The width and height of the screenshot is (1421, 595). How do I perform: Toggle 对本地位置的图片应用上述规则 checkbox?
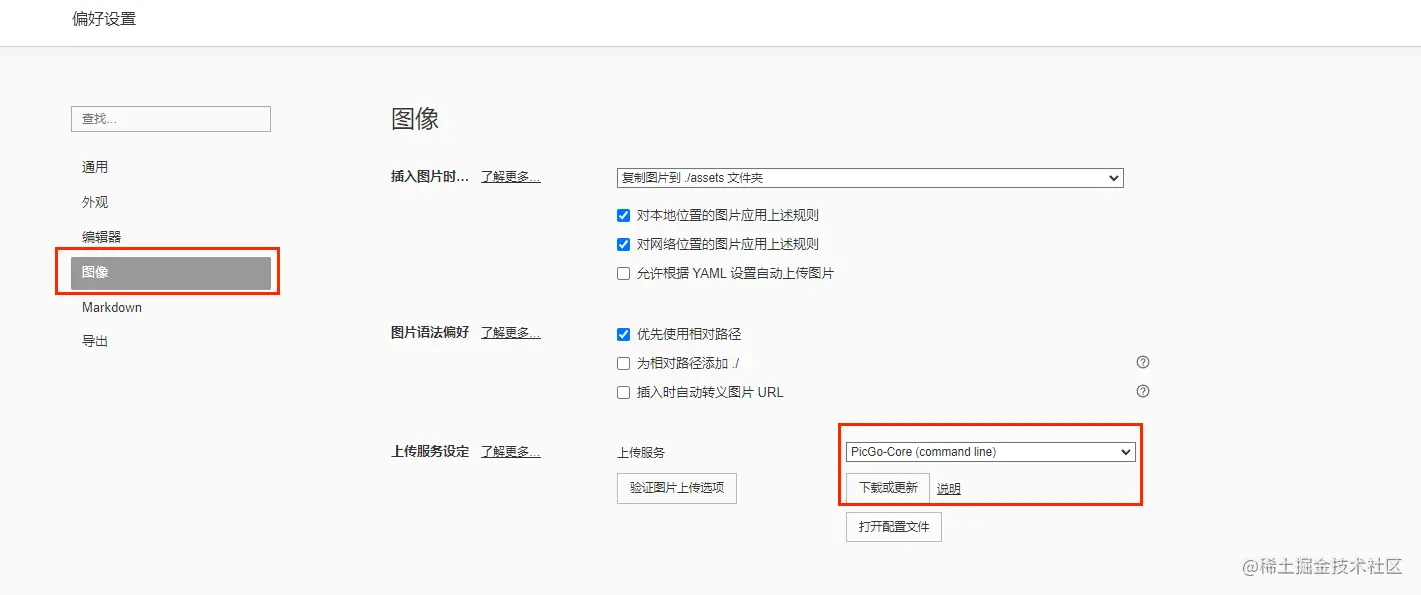624,215
